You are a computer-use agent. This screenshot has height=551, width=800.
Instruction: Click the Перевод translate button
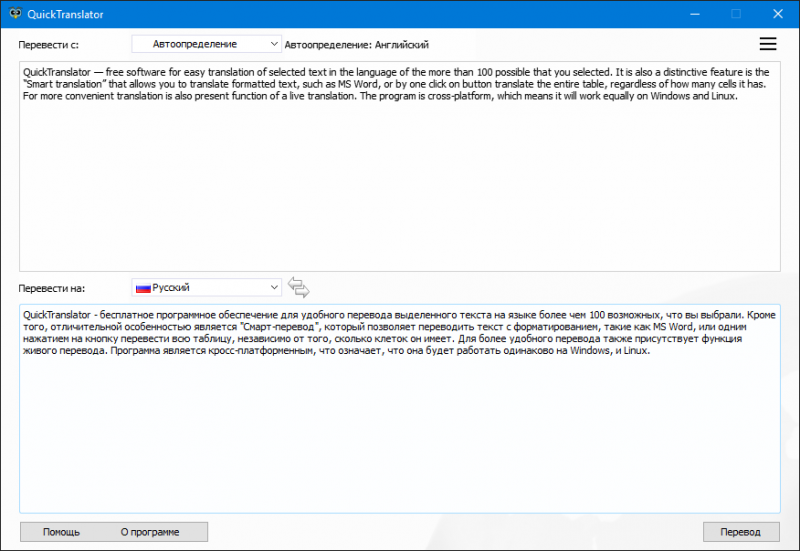click(x=741, y=532)
